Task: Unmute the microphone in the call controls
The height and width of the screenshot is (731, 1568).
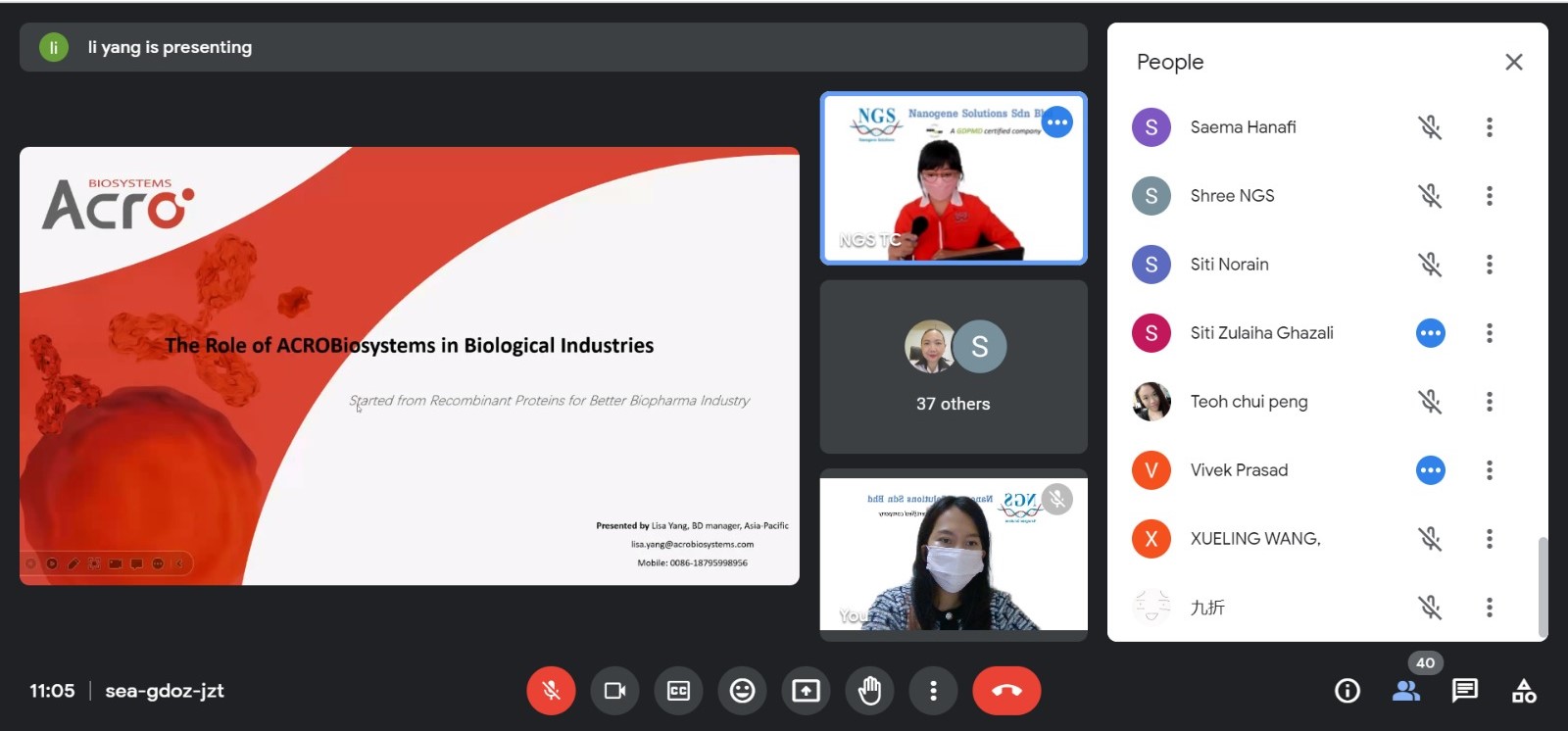Action: [551, 691]
